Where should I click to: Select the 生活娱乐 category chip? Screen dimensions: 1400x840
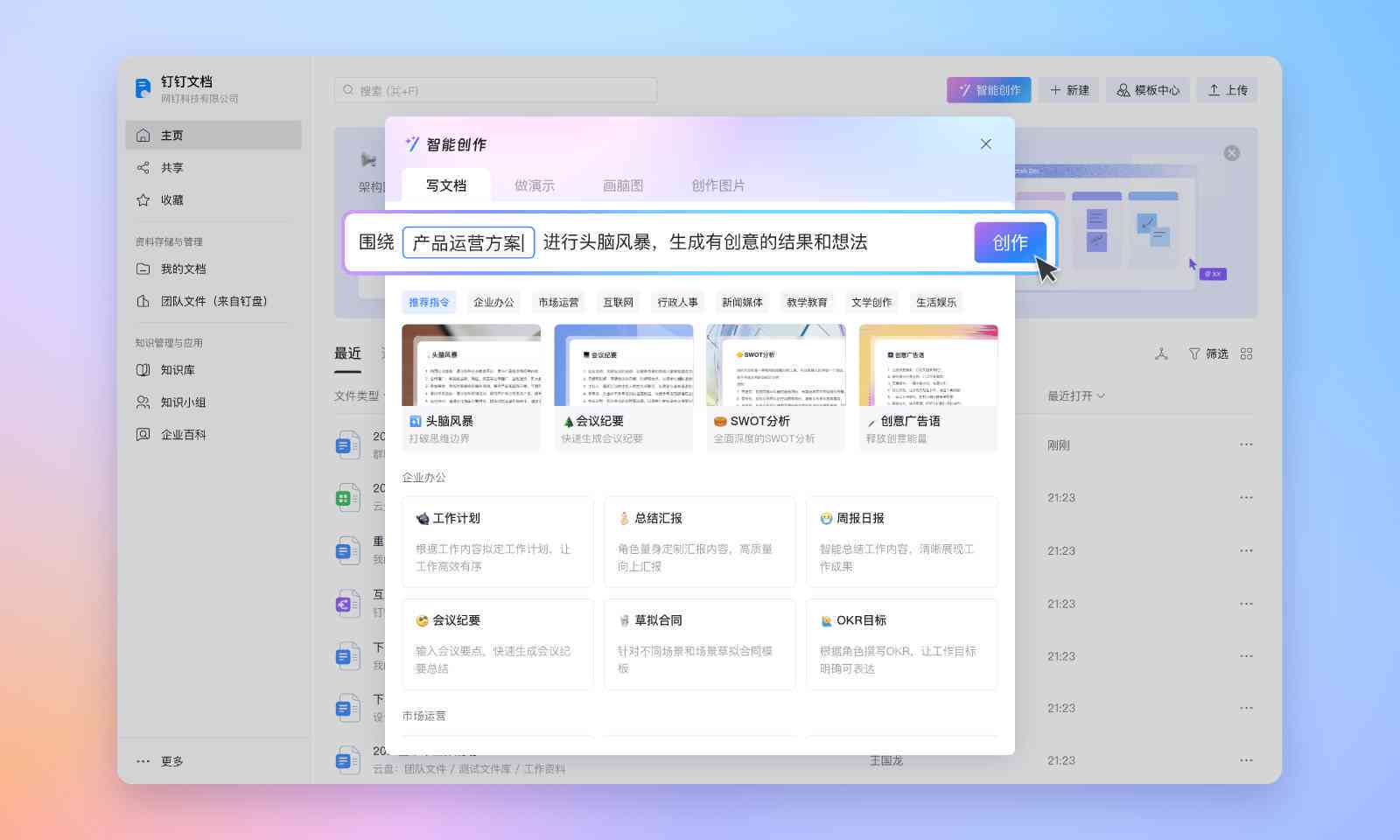(936, 302)
